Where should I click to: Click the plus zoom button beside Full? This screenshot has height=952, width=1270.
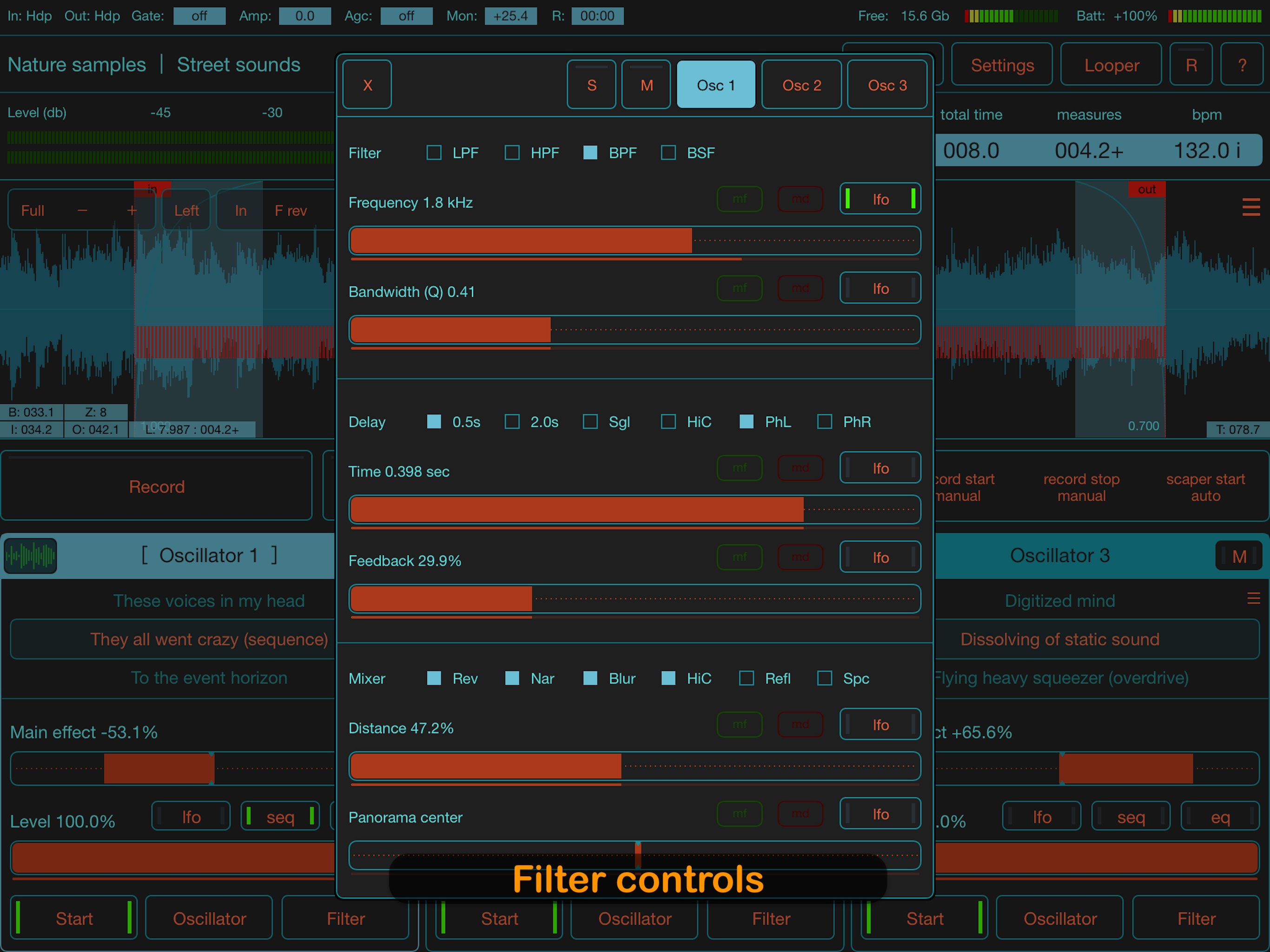[132, 211]
